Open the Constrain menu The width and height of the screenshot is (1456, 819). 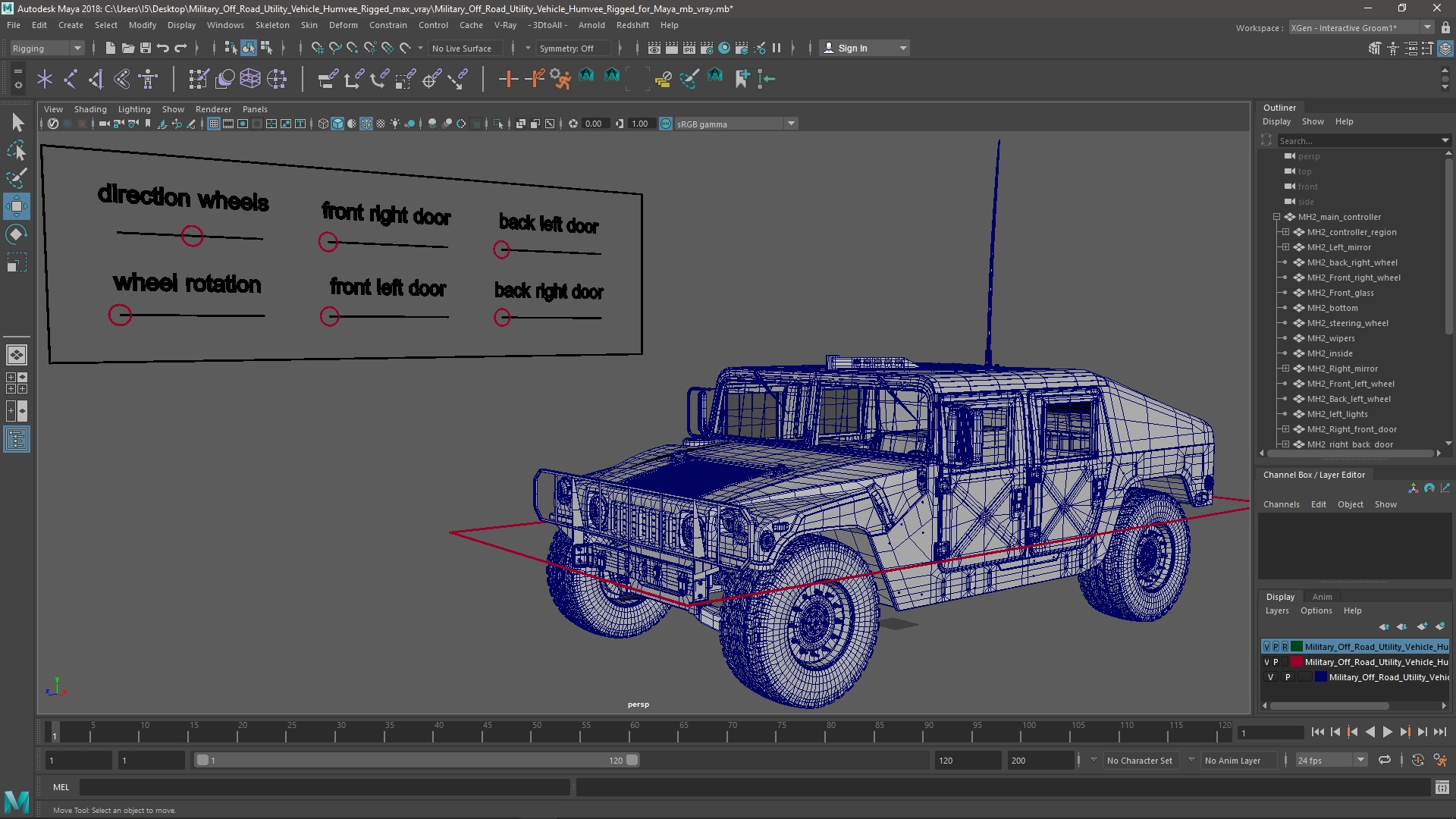388,25
